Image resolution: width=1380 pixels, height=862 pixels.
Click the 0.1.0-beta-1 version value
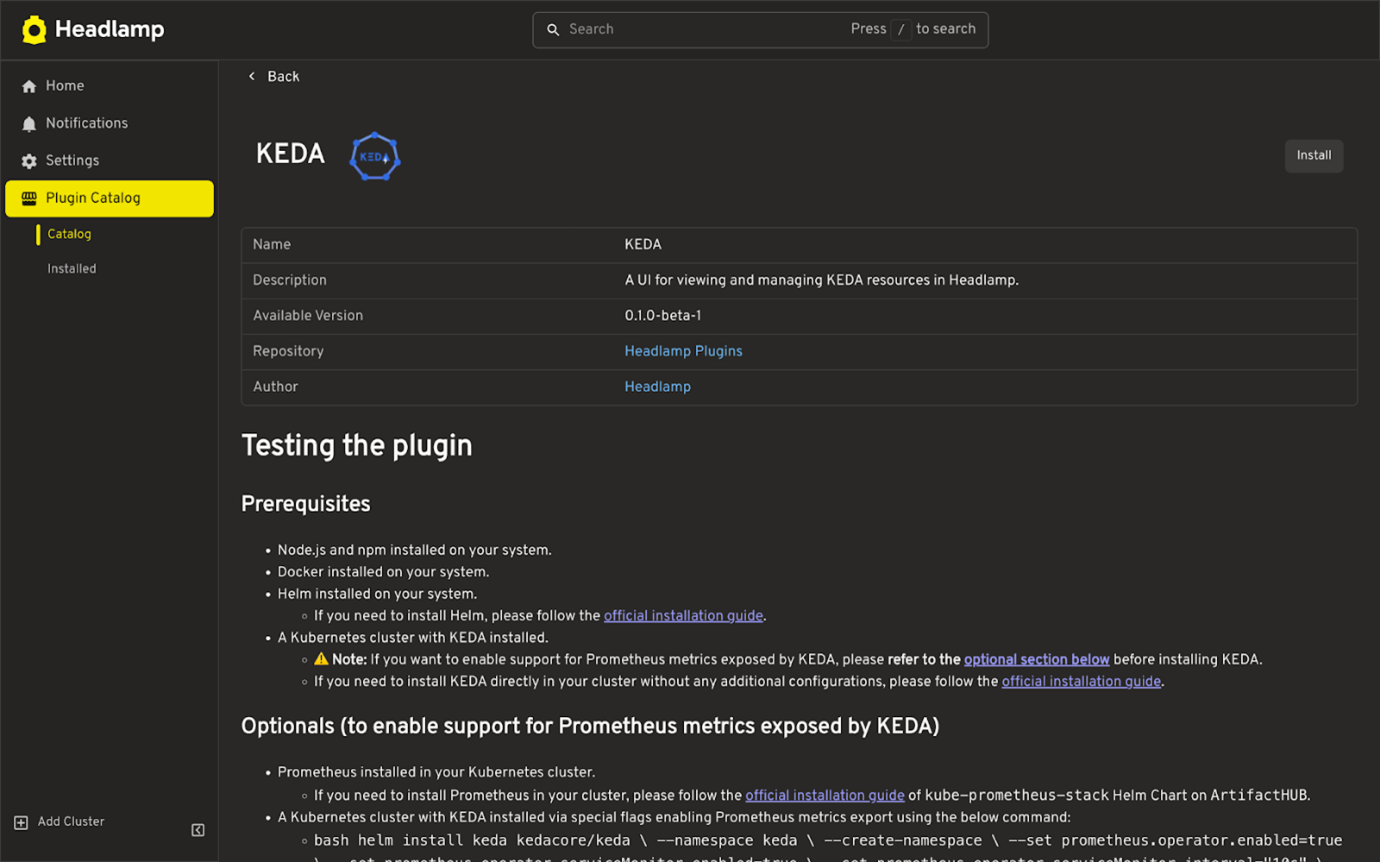663,316
